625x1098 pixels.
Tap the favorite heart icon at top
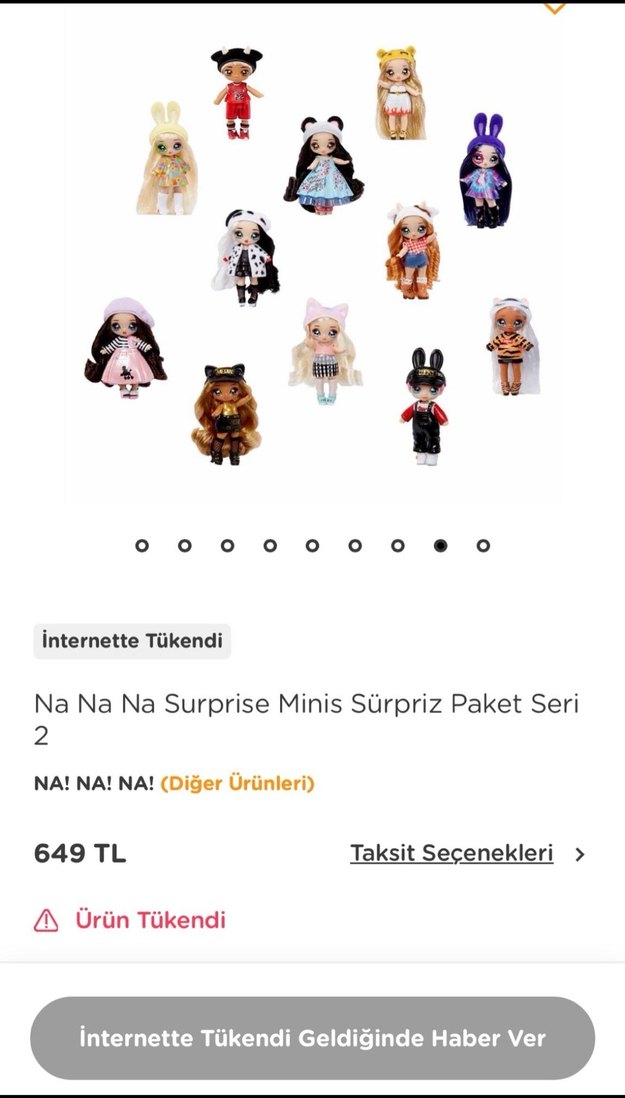[554, 7]
